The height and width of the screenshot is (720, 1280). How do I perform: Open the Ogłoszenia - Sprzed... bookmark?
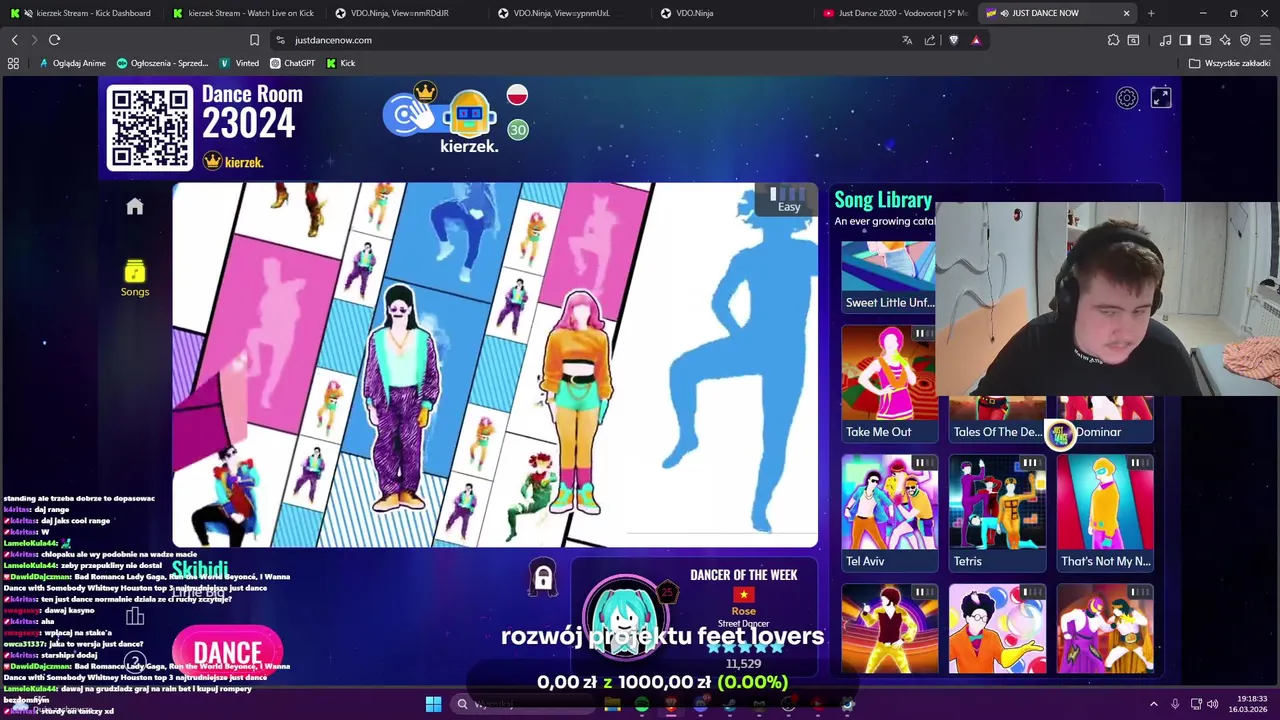click(x=163, y=63)
